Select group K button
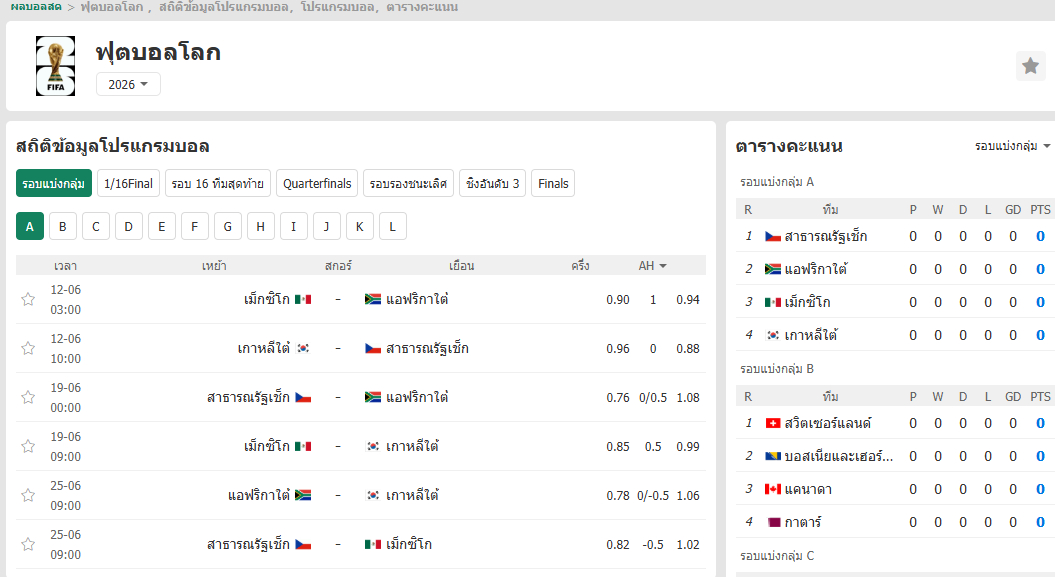 coord(359,227)
